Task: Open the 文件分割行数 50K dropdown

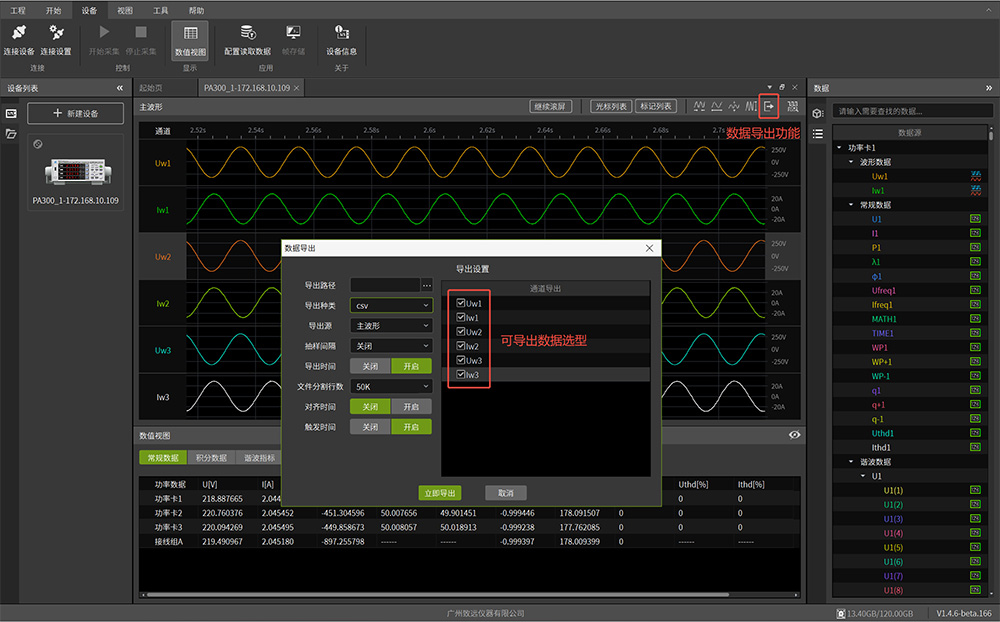Action: tap(391, 386)
